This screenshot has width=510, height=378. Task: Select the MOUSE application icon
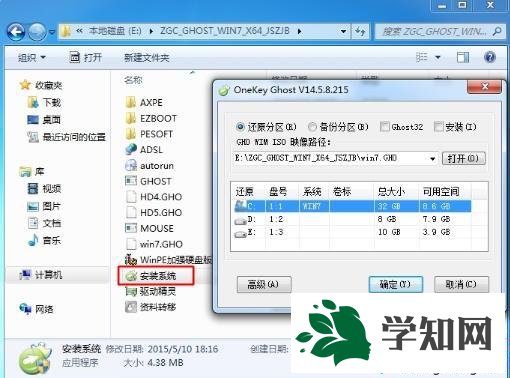click(131, 228)
